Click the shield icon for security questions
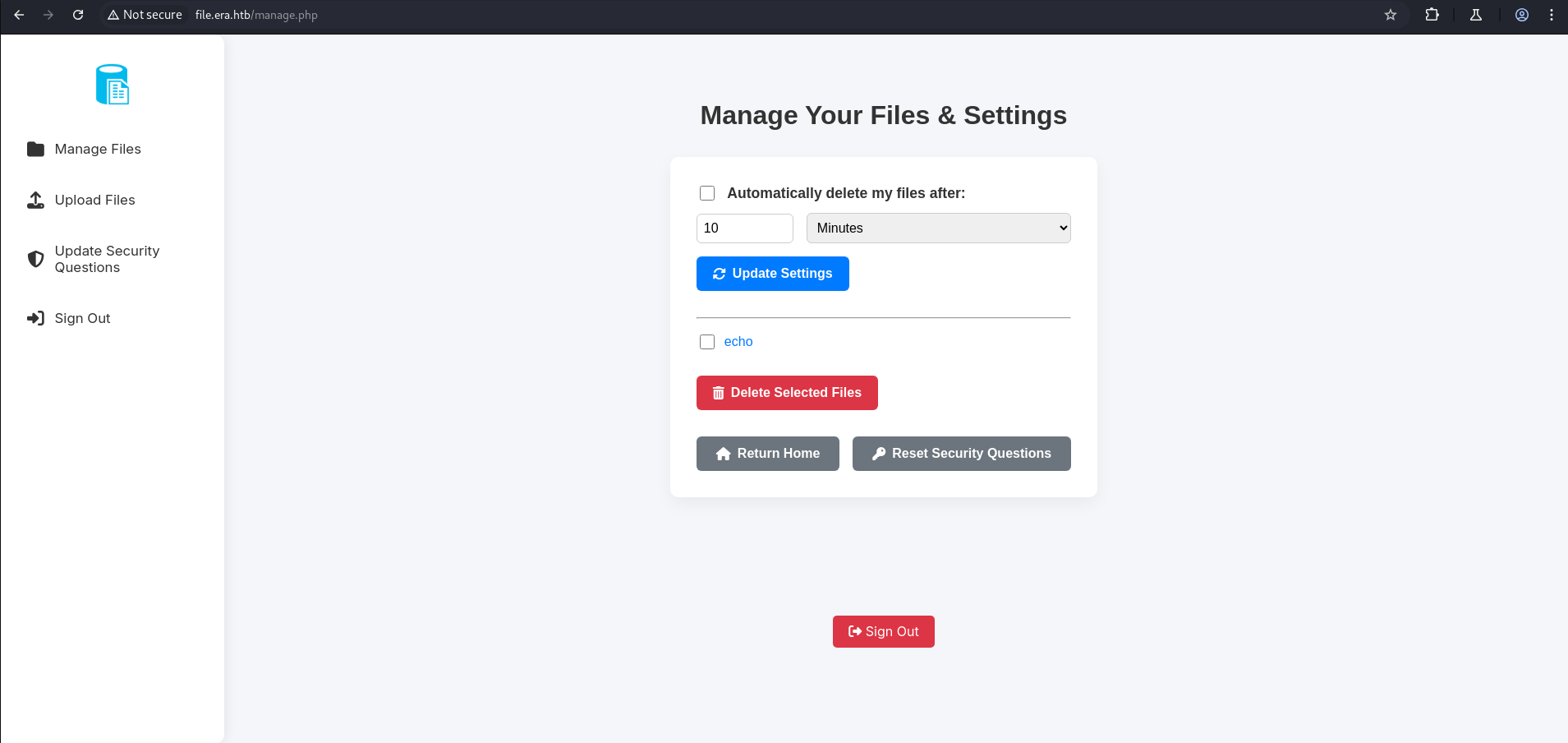Screen dimensions: 1568x743 pyautogui.click(x=35, y=259)
